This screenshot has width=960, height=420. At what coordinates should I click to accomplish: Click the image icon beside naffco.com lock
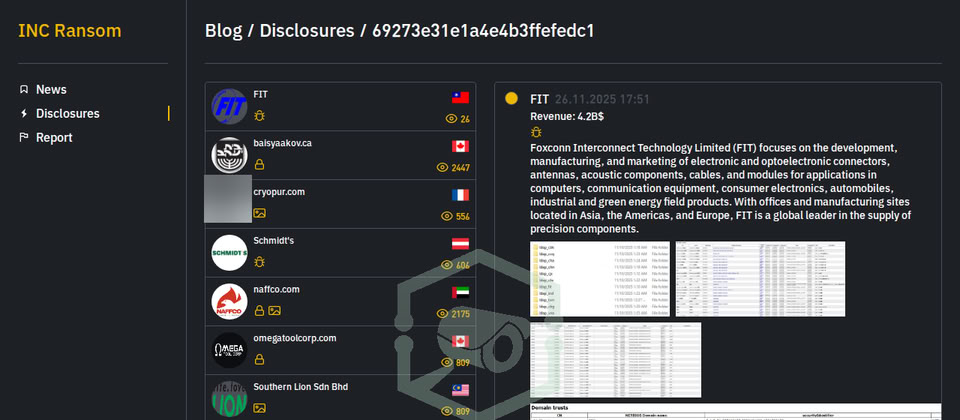274,311
